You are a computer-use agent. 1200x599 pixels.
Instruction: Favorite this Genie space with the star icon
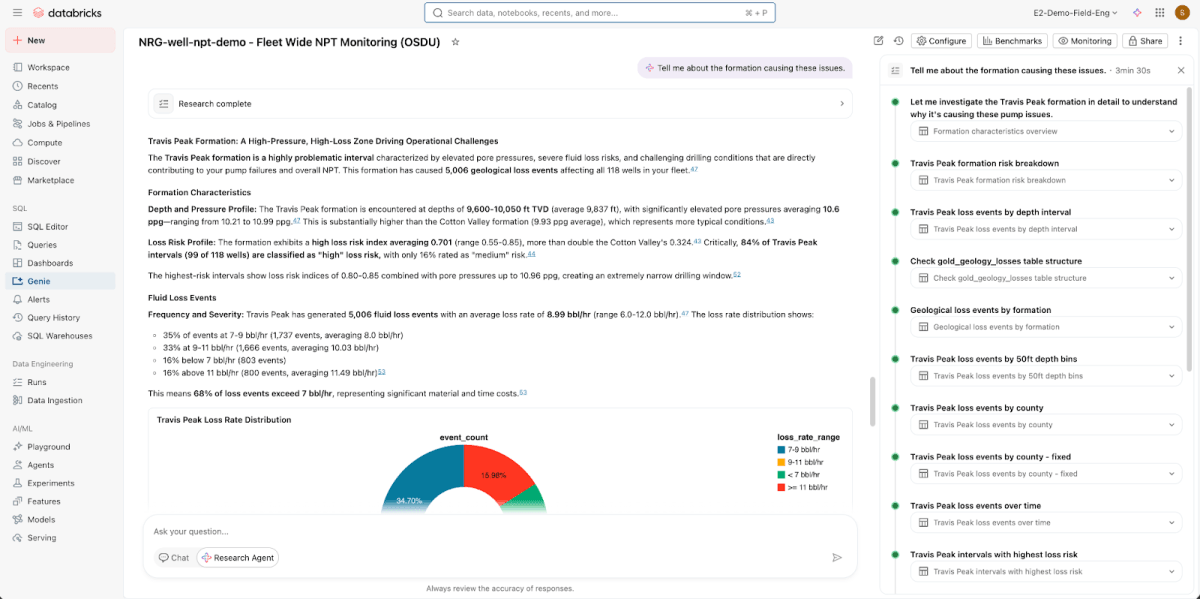pyautogui.click(x=456, y=42)
